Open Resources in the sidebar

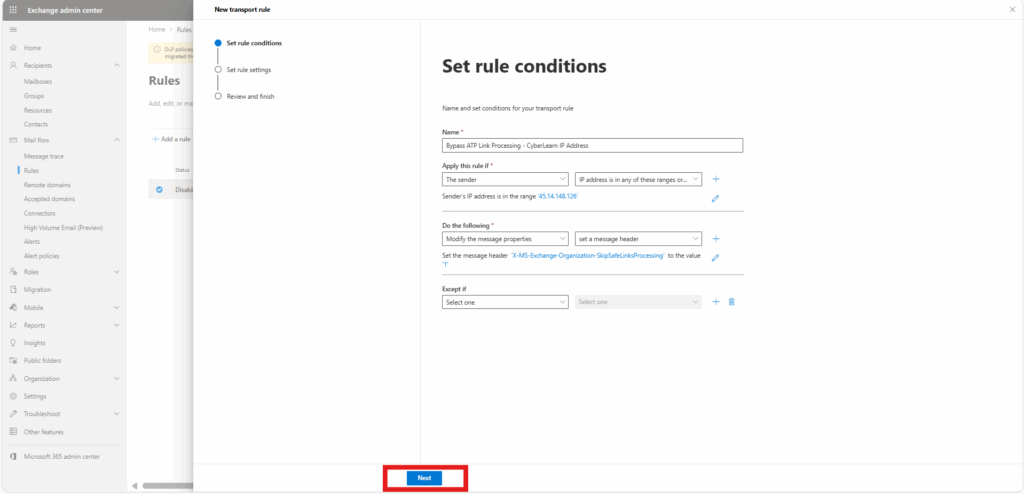coord(38,110)
